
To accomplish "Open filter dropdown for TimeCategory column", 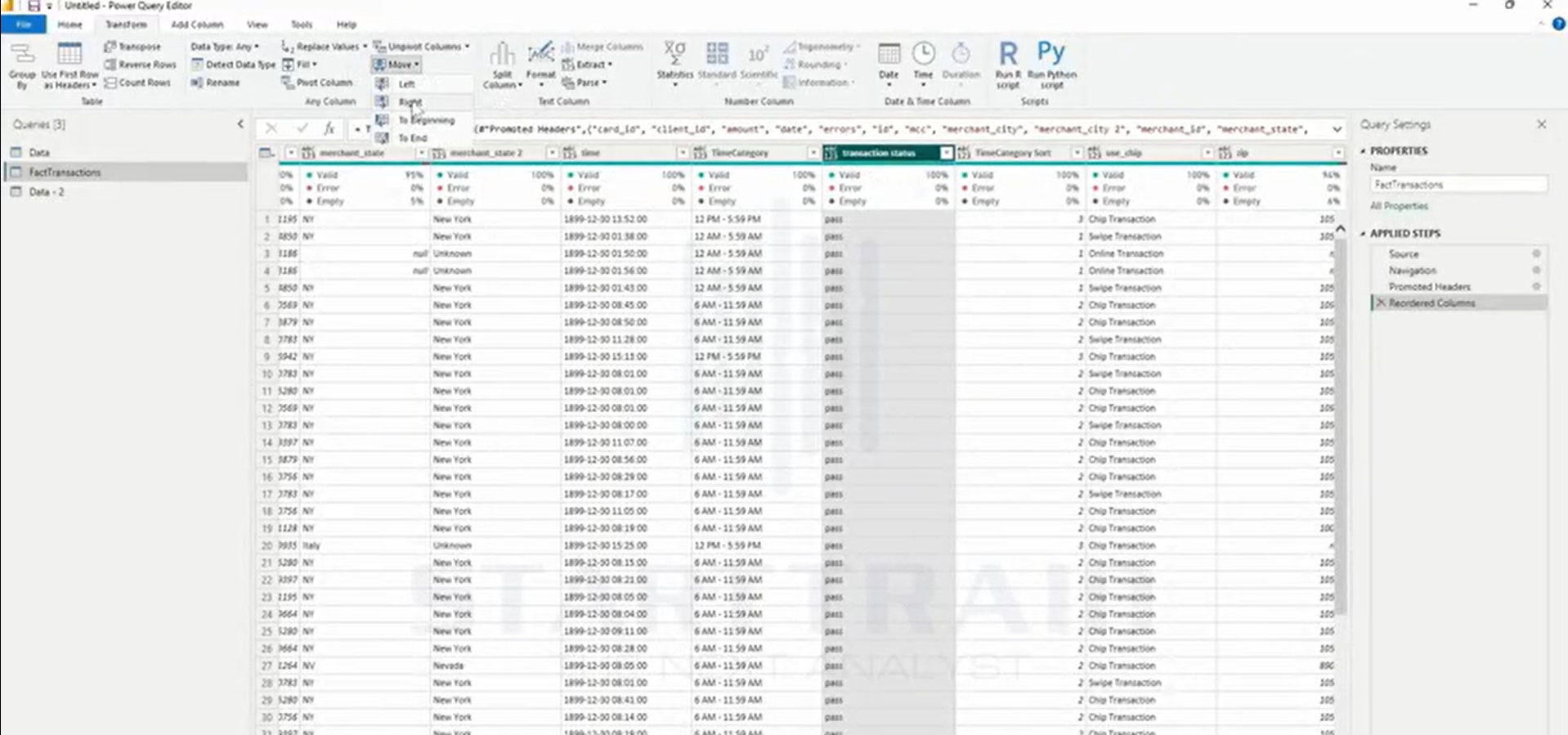I will click(813, 153).
